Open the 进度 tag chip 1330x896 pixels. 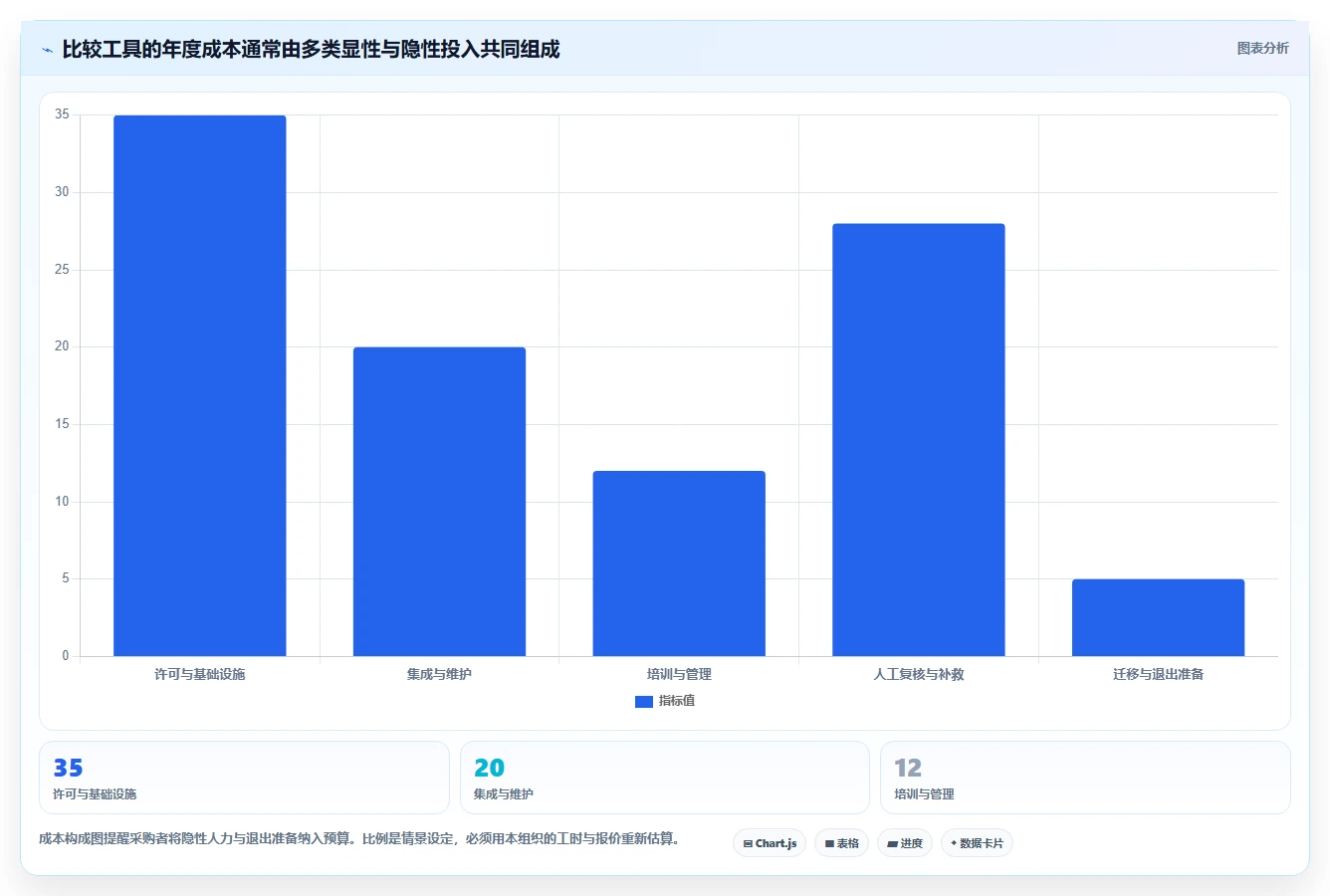905,843
